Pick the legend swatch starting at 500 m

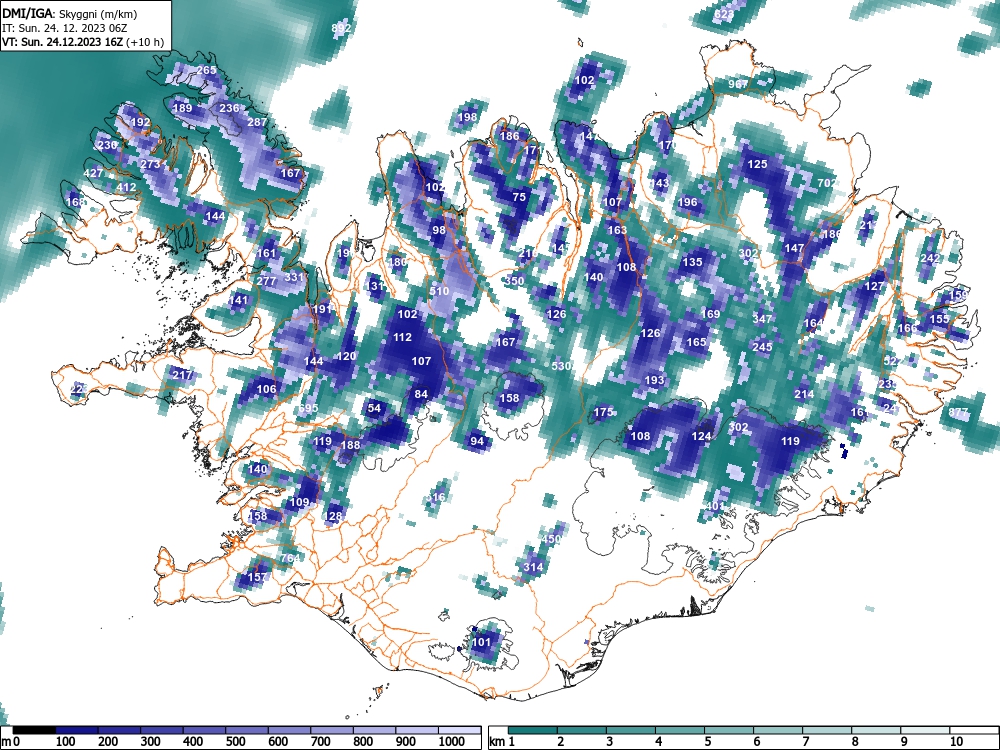247,730
